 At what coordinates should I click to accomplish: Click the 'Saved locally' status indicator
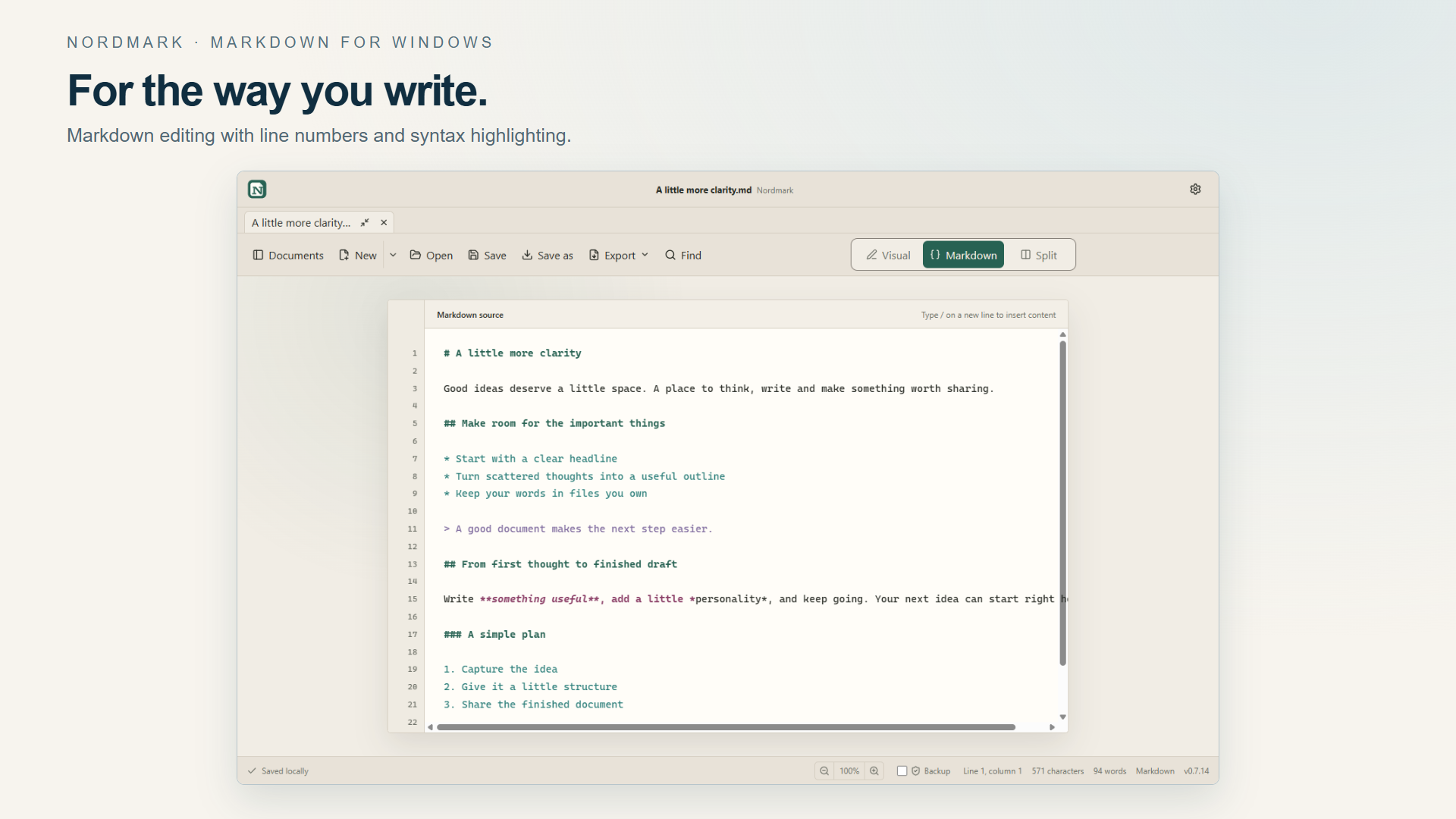click(278, 771)
